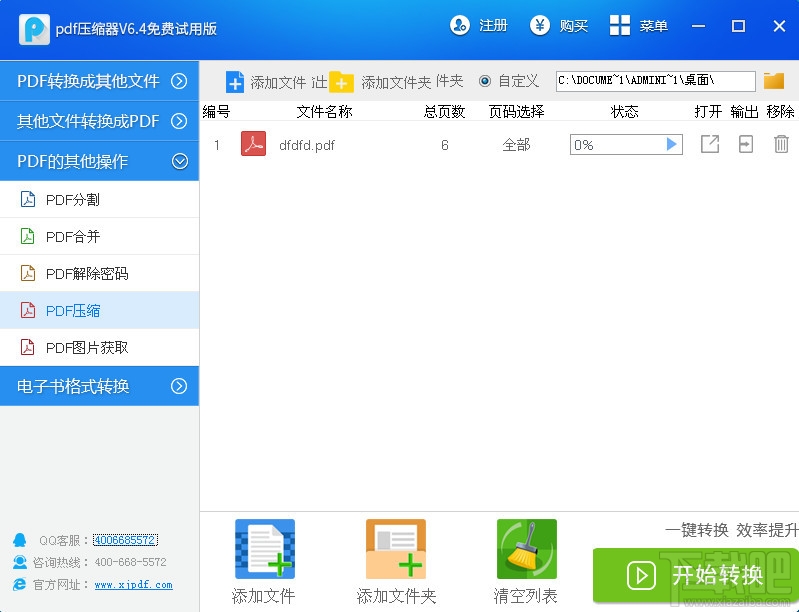Click the large 添加文件 bottom icon
The height and width of the screenshot is (612, 799).
coord(264,549)
